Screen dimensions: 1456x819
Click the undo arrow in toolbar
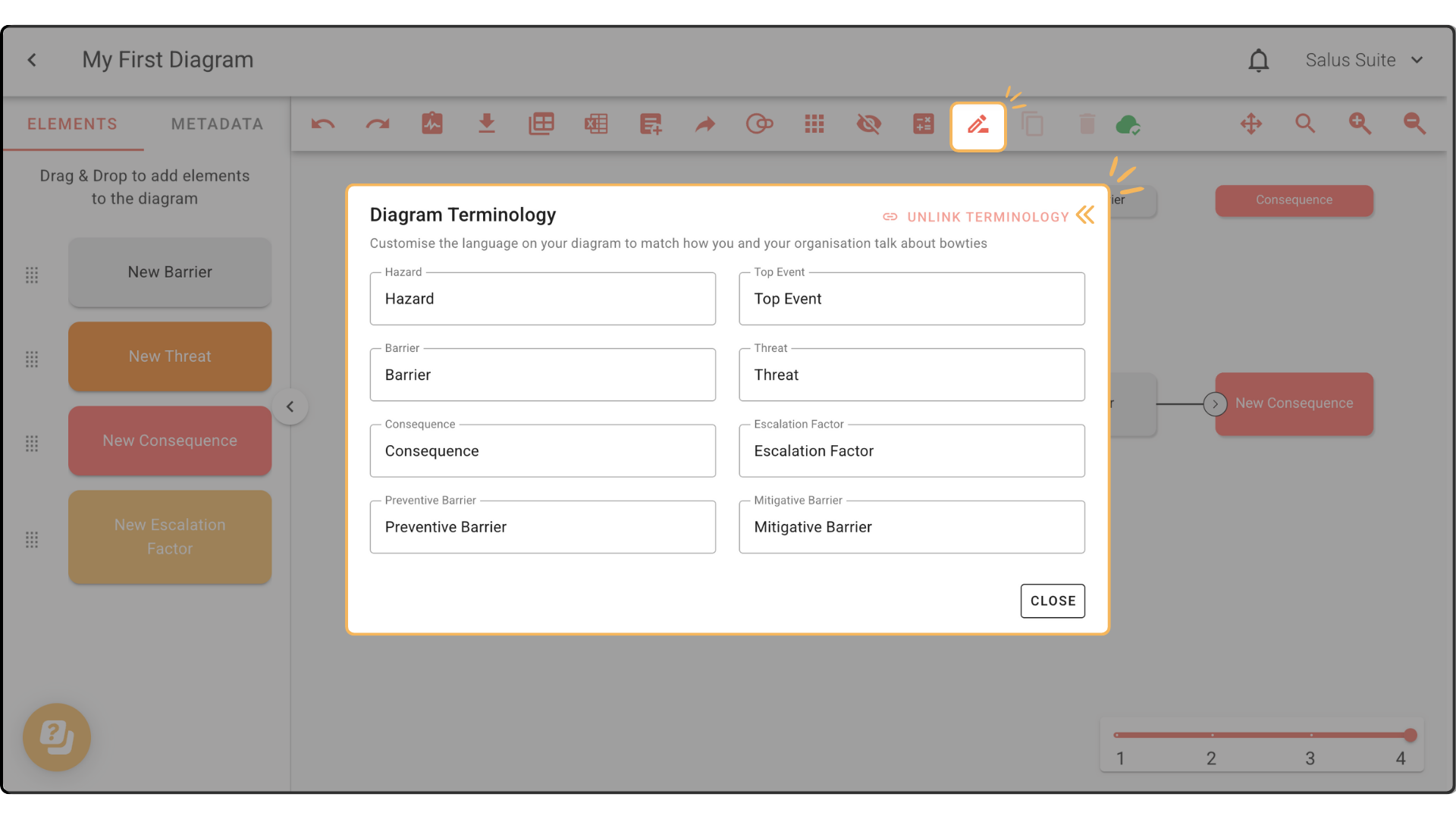point(323,124)
